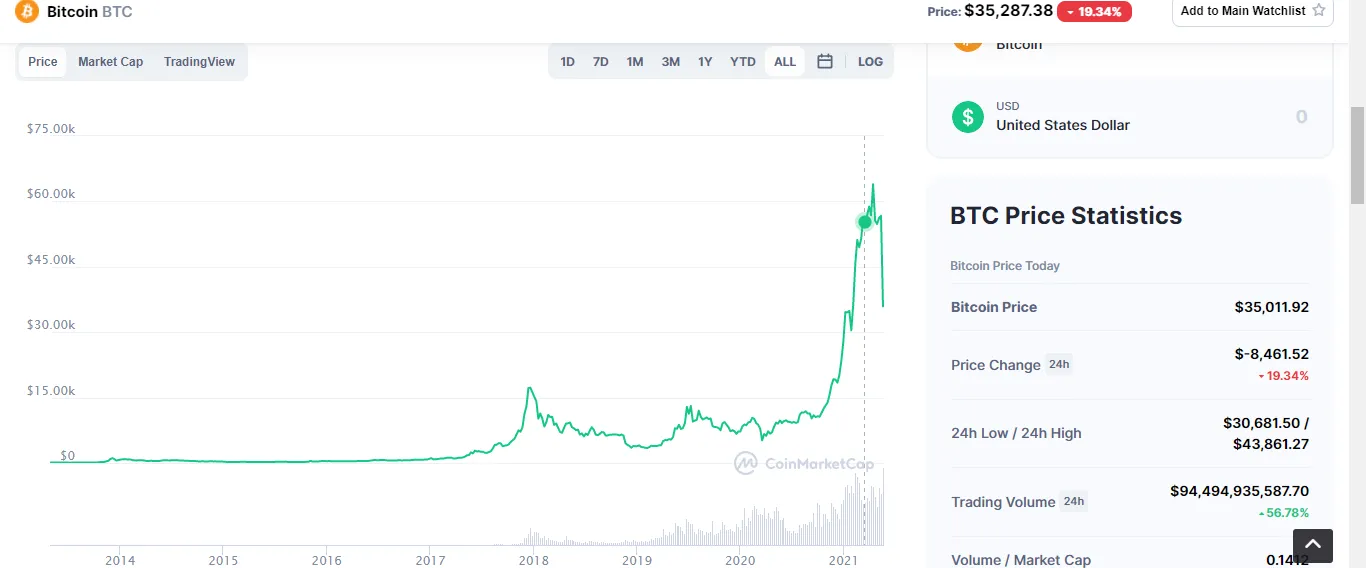This screenshot has height=568, width=1366.
Task: Switch to the Market Cap tab
Action: click(110, 62)
